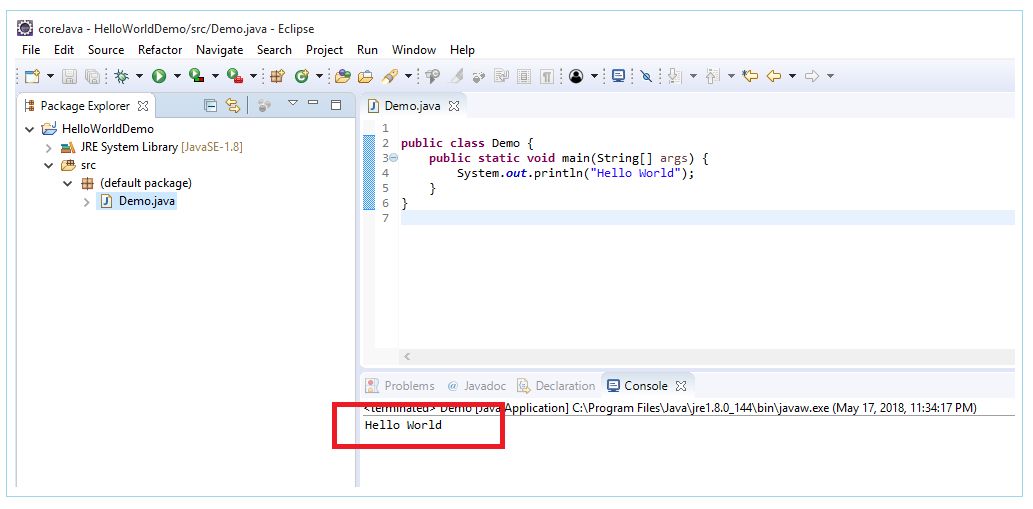Open the Source menu
Image resolution: width=1033 pixels, height=509 pixels.
tap(106, 50)
